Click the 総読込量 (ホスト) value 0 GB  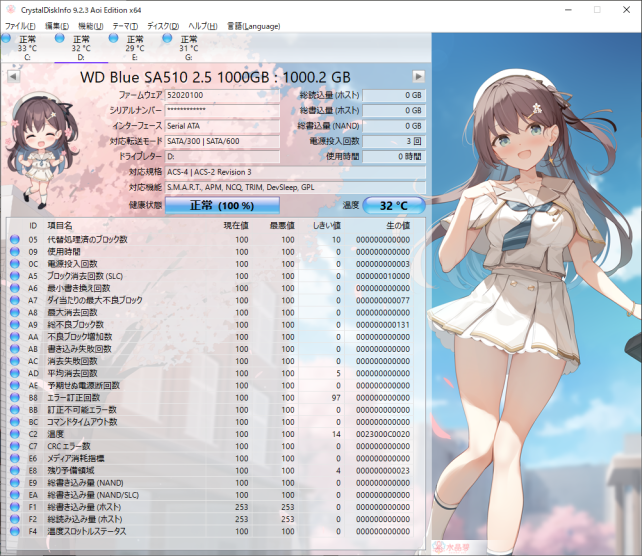click(394, 95)
